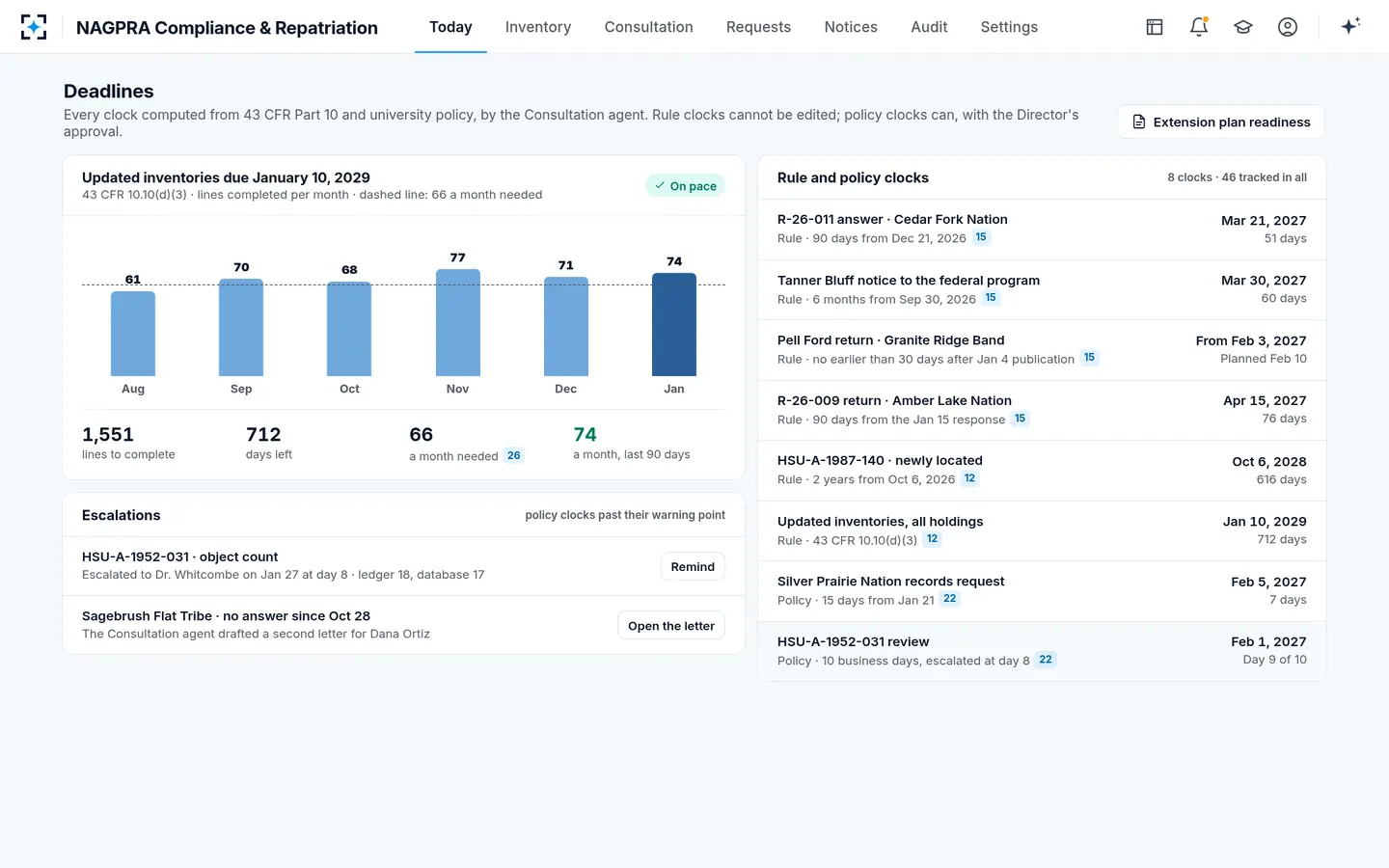Click the 26 badge beside a month needed
Screen dimensions: 1389x868
coord(514,455)
